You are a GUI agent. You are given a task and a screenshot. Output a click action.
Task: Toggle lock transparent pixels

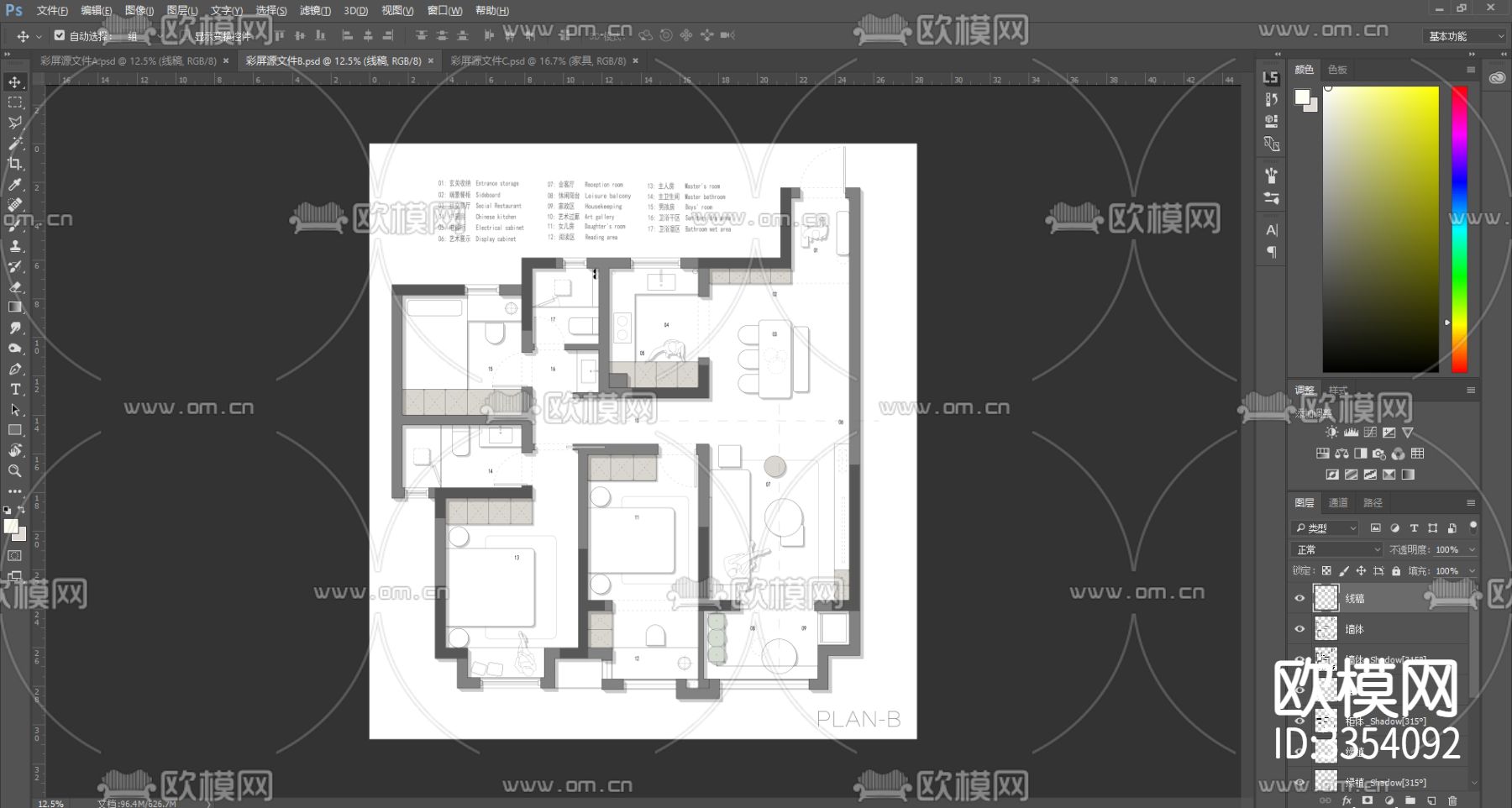(1326, 571)
